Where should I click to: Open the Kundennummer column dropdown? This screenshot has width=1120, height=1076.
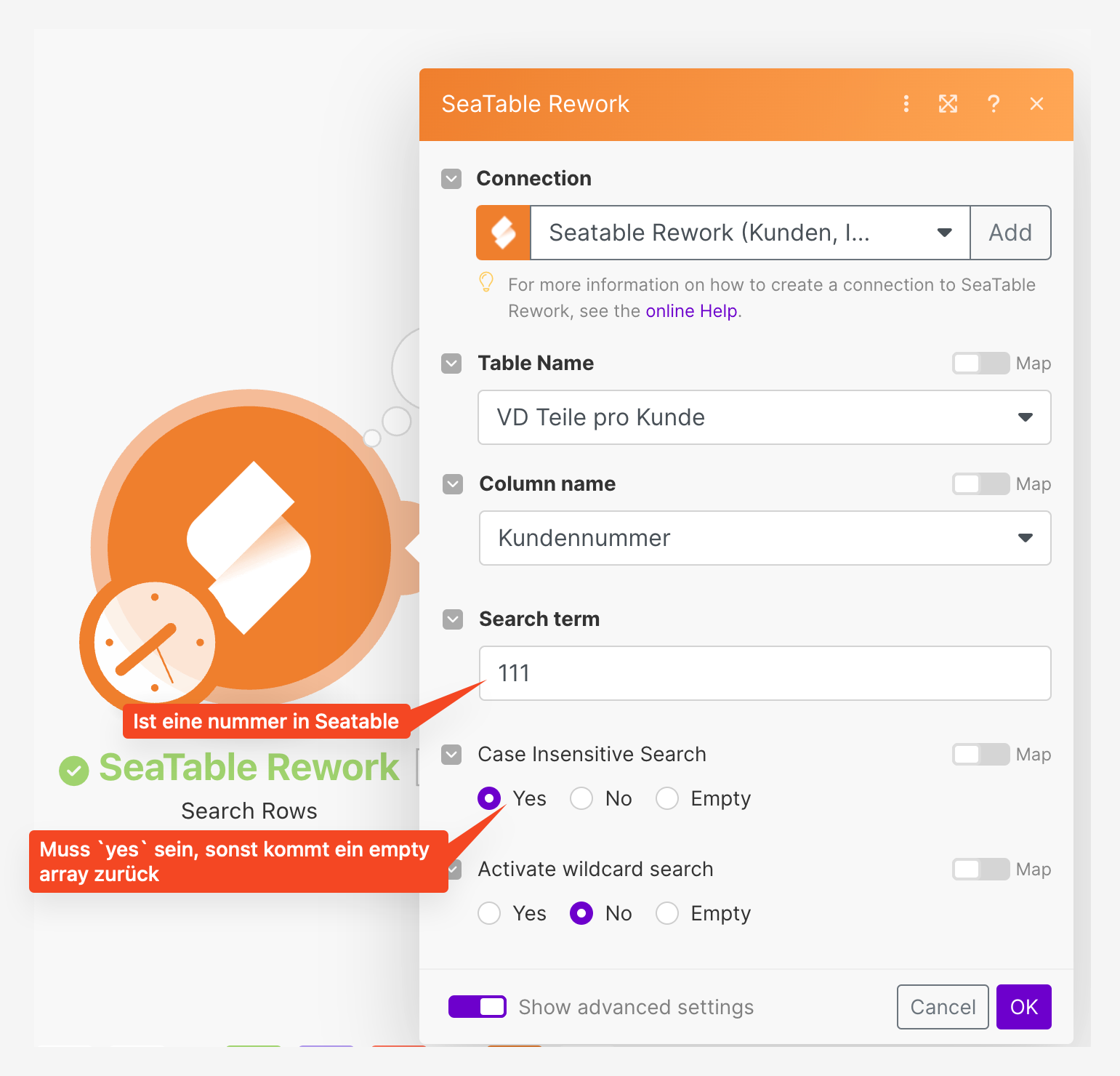click(765, 538)
